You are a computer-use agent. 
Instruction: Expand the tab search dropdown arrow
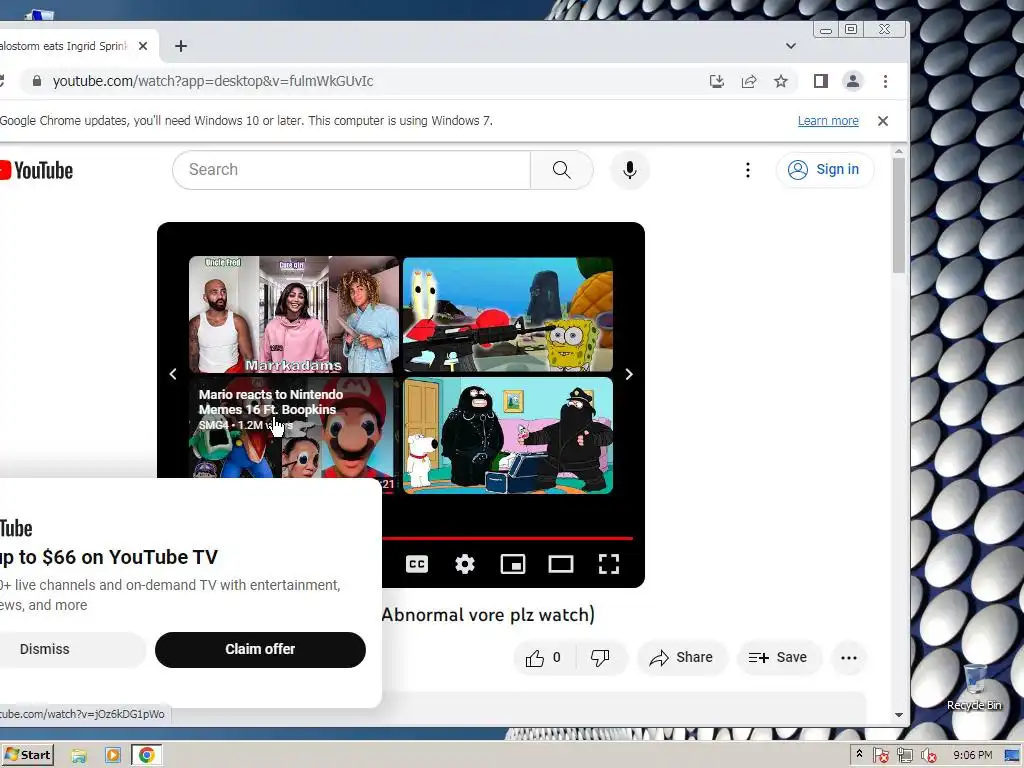[x=791, y=46]
